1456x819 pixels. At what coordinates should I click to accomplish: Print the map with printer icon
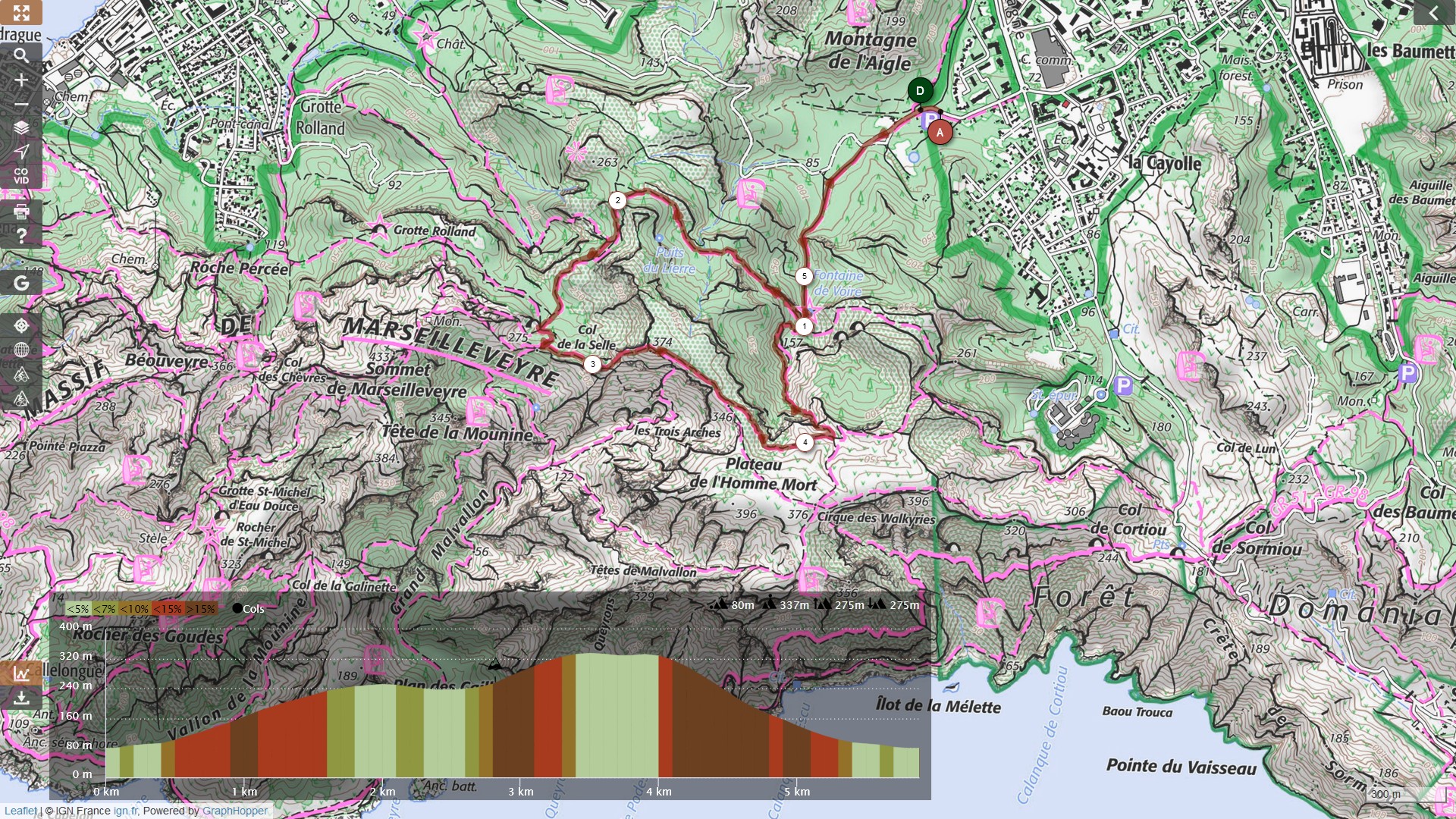[x=21, y=212]
